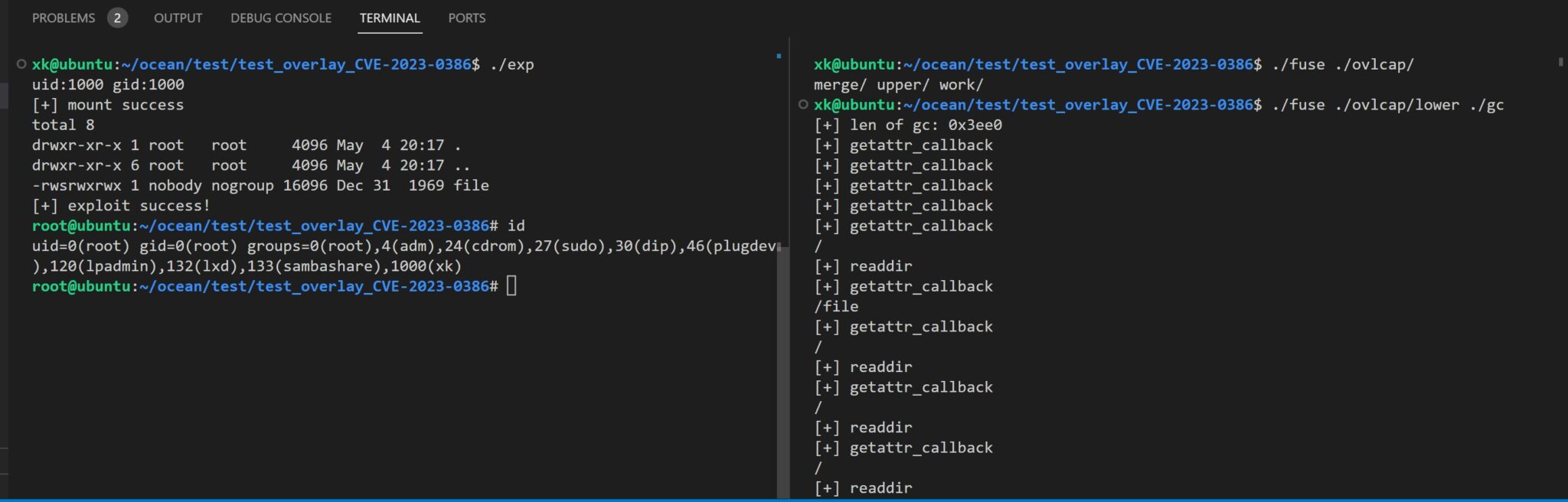
Task: Click the "),120(lpadmin),132(lxd)" output line
Action: click(x=247, y=266)
